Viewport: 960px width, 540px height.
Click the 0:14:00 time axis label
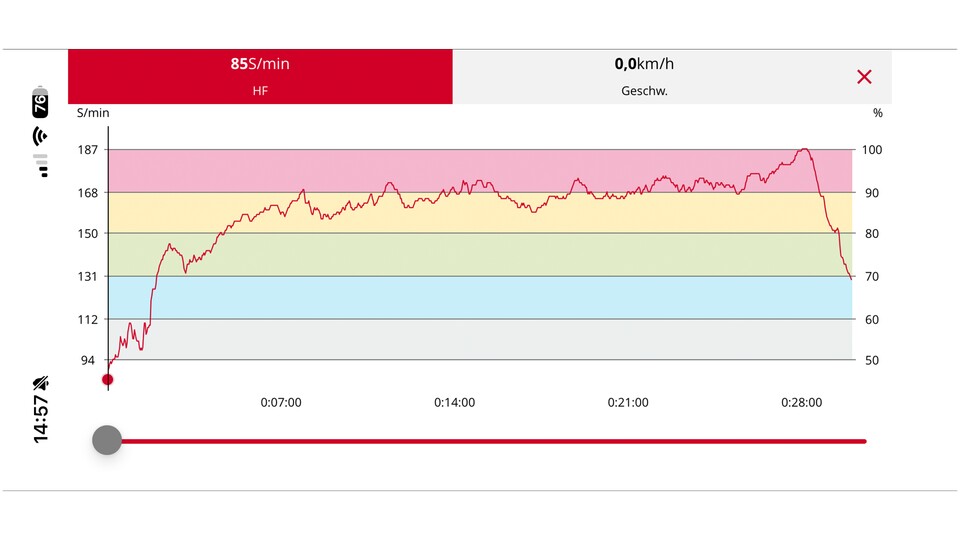pos(454,403)
